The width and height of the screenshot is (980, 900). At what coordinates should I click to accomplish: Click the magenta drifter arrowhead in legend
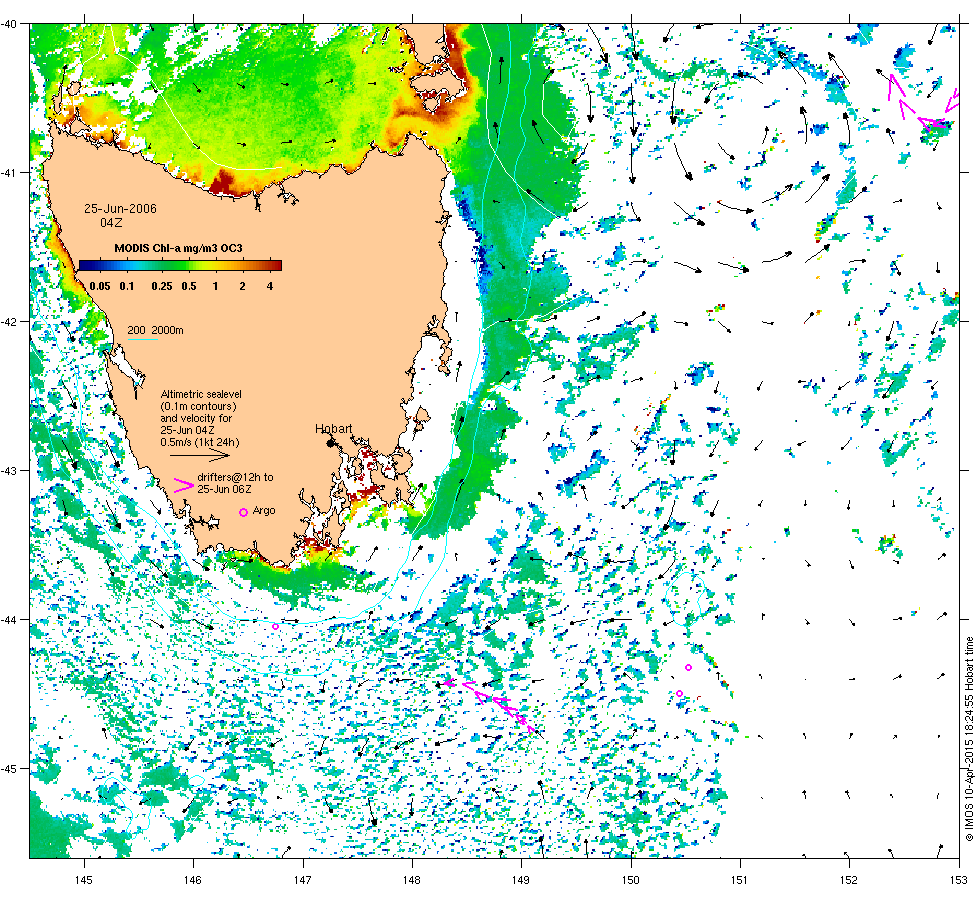click(x=183, y=486)
